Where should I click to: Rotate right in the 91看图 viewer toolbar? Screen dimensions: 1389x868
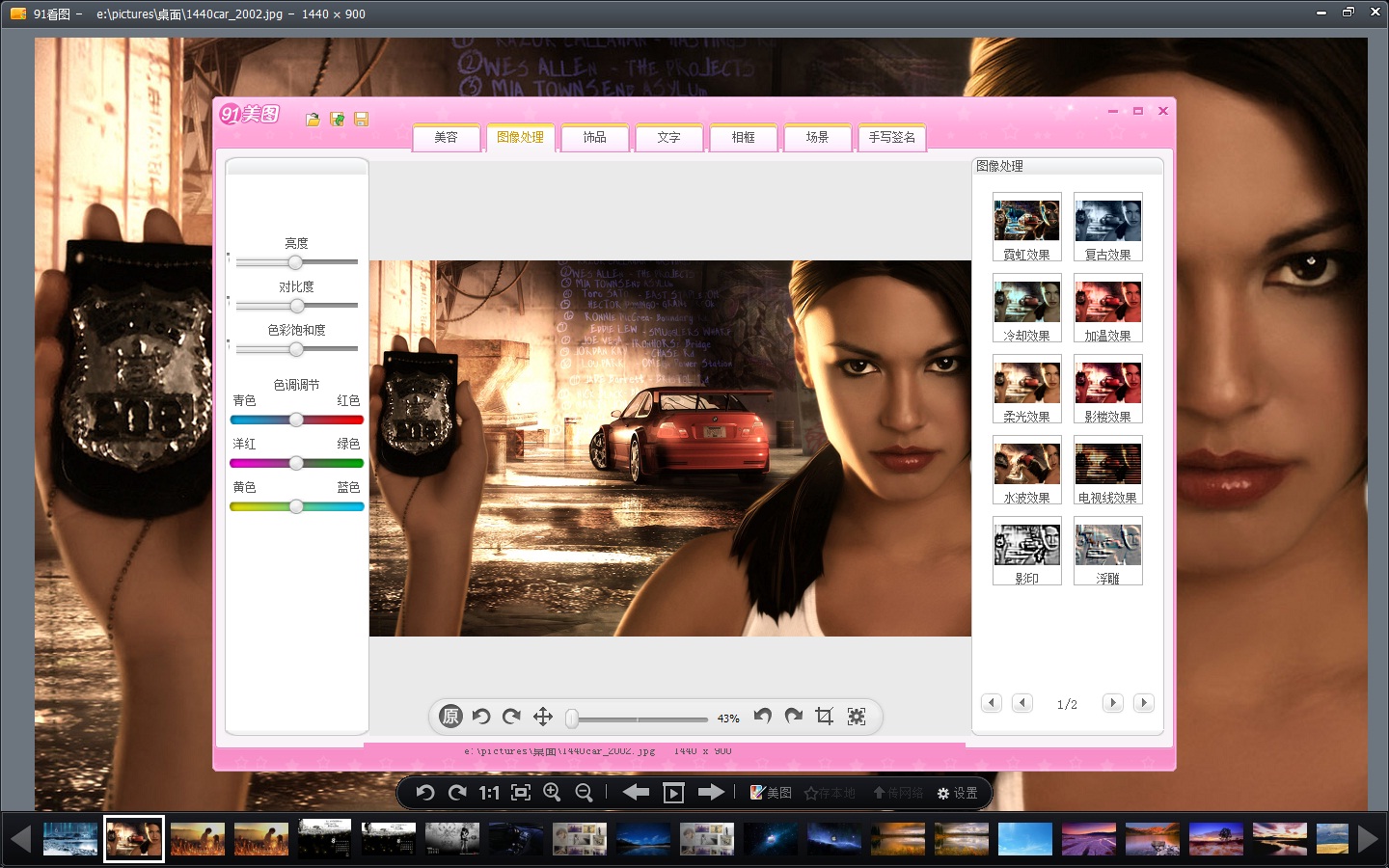[457, 793]
